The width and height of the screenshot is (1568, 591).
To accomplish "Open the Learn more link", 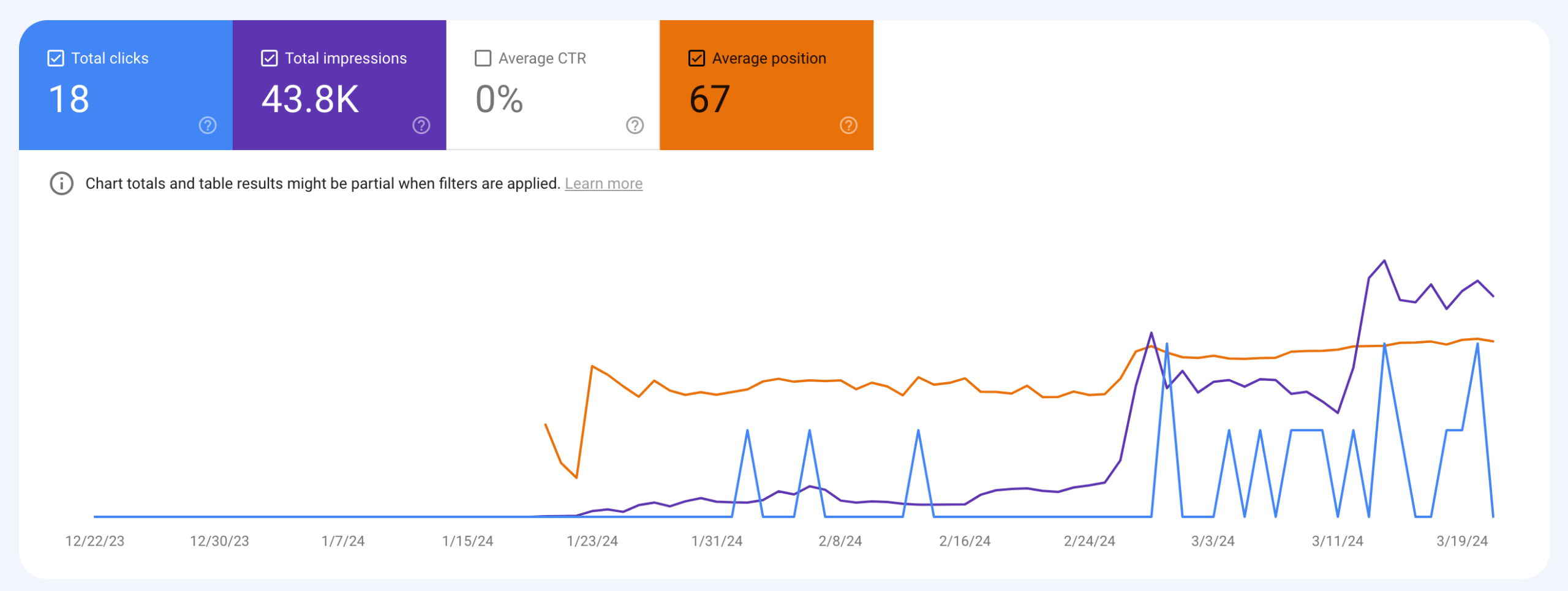I will point(603,184).
